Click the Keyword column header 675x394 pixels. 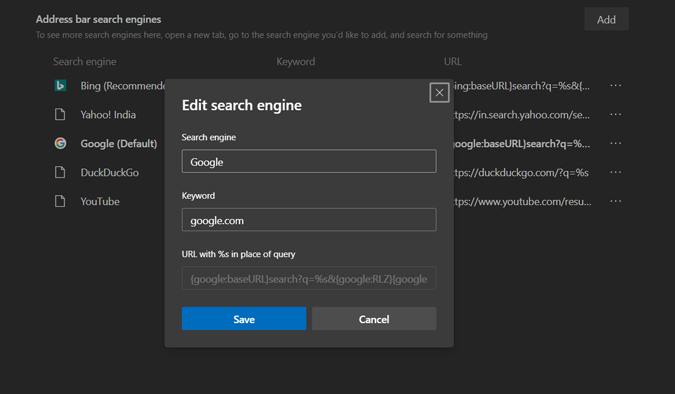296,62
